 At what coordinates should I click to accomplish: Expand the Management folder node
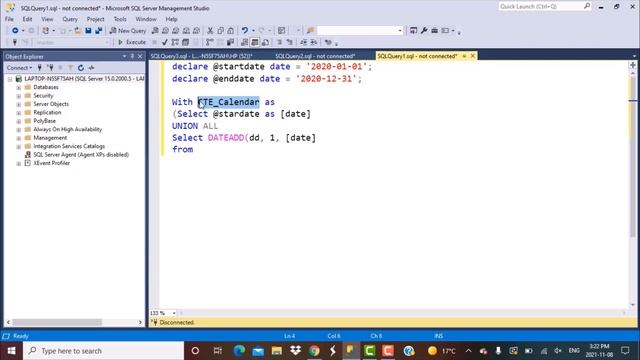pos(19,138)
